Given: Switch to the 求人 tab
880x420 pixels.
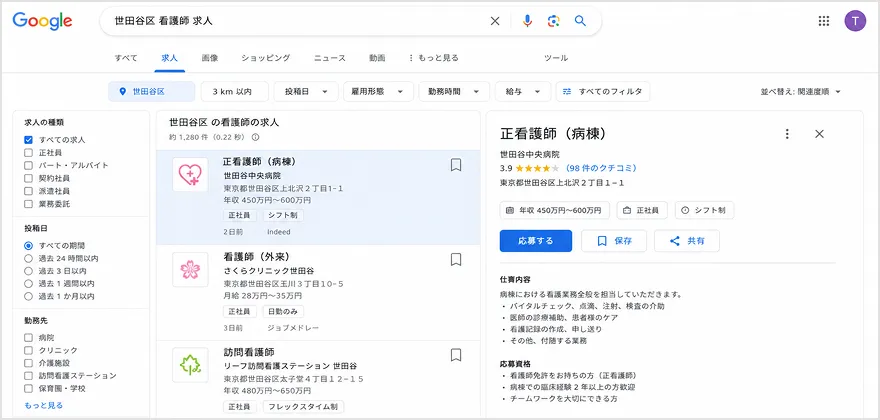Looking at the screenshot, I should pyautogui.click(x=169, y=58).
